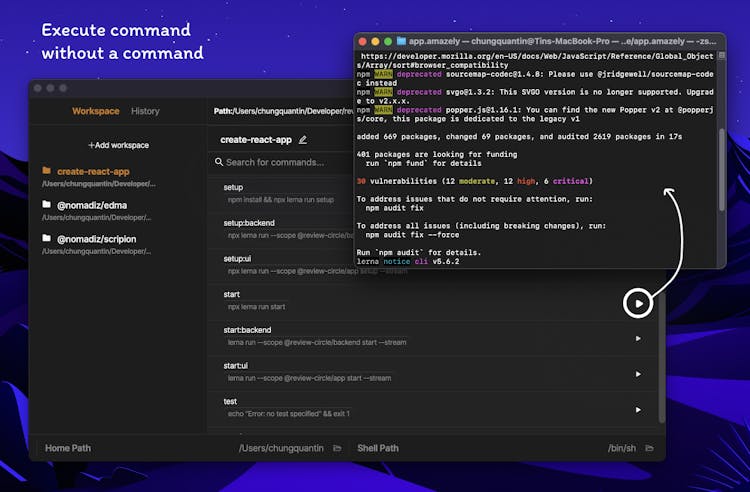Open folder picker for Shell Path
The height and width of the screenshot is (492, 750).
(x=649, y=448)
